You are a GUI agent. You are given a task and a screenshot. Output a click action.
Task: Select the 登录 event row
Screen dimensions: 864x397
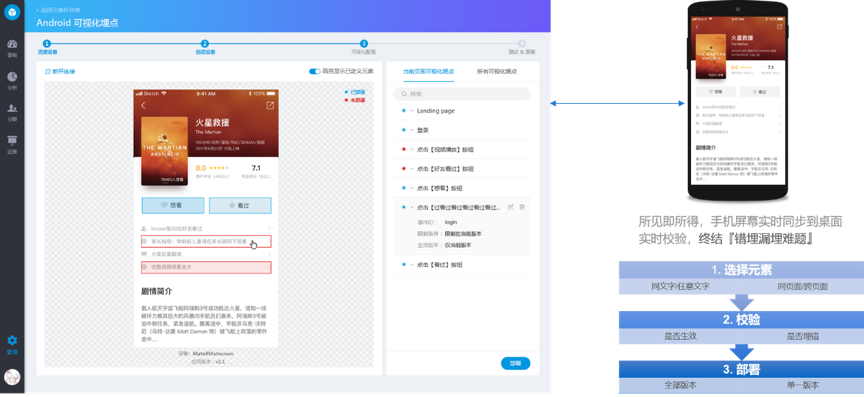pos(462,130)
